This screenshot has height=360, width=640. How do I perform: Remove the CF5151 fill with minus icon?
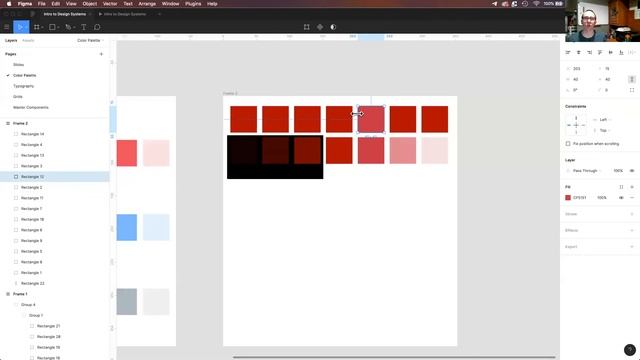tap(632, 198)
